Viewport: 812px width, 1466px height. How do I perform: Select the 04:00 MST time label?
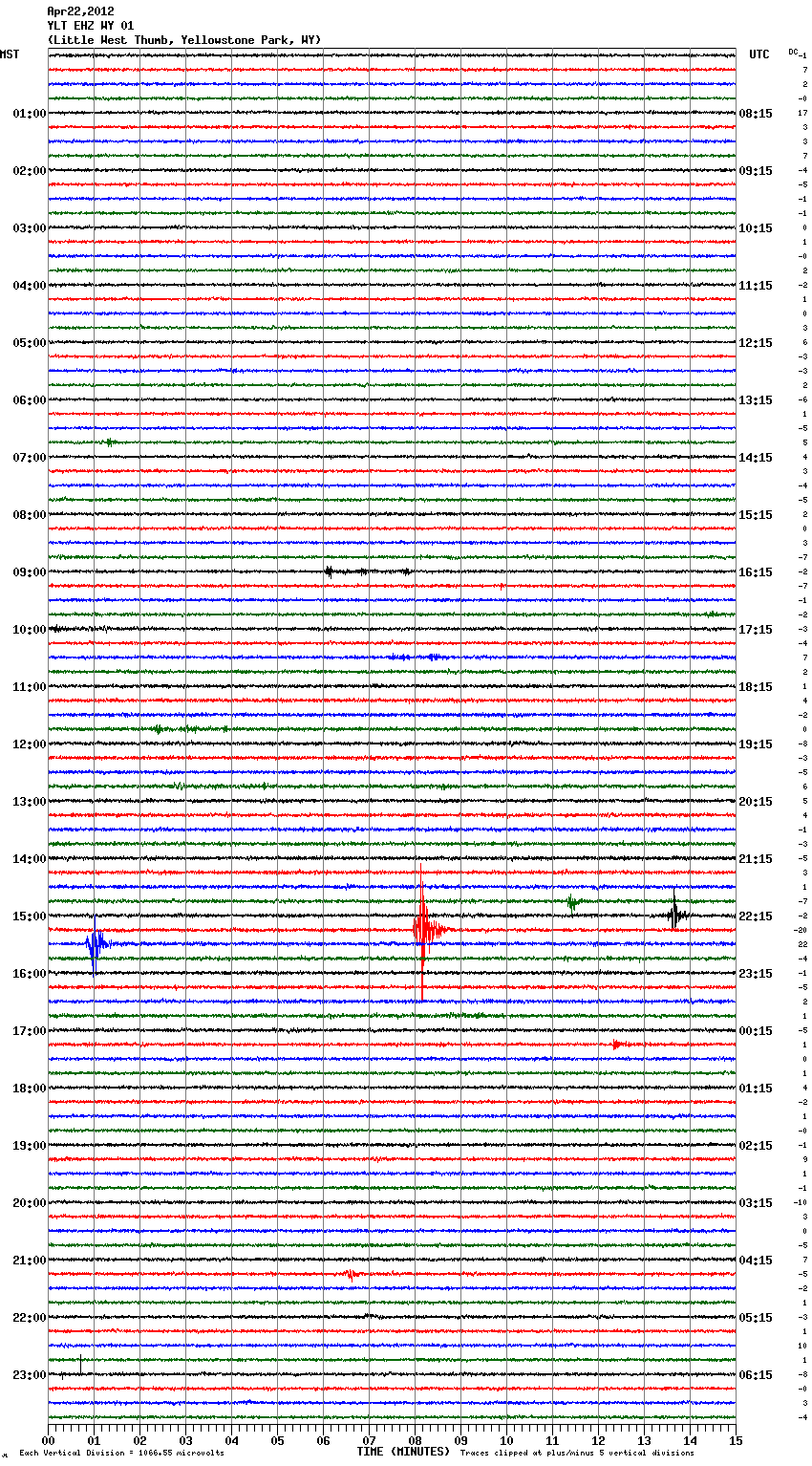point(29,286)
